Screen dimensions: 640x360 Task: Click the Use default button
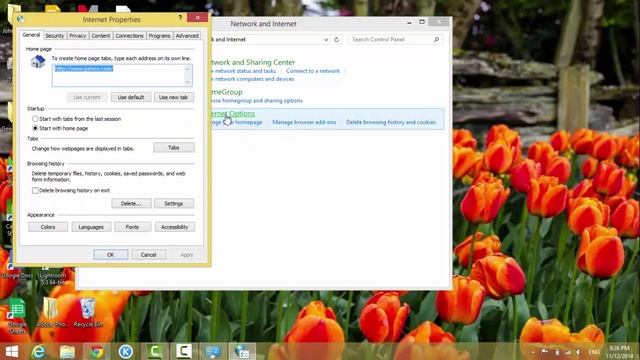[131, 97]
